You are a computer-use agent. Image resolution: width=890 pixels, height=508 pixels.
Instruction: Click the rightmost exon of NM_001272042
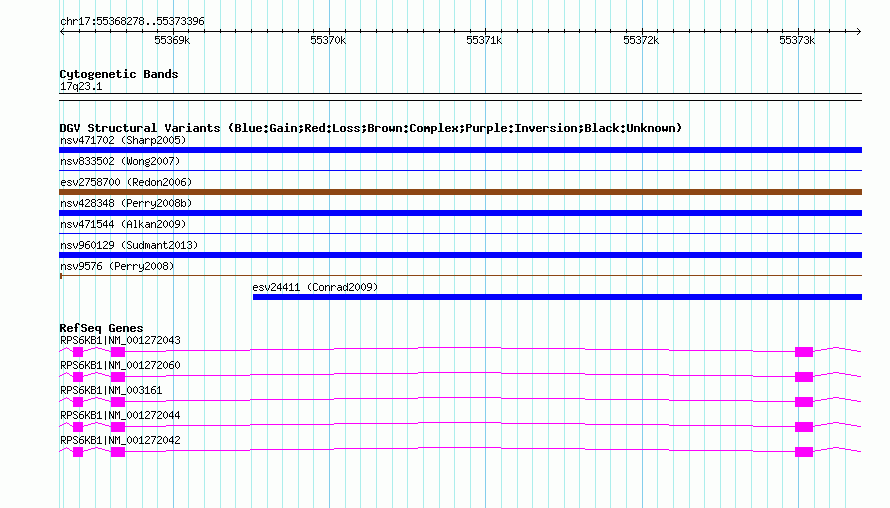point(804,452)
